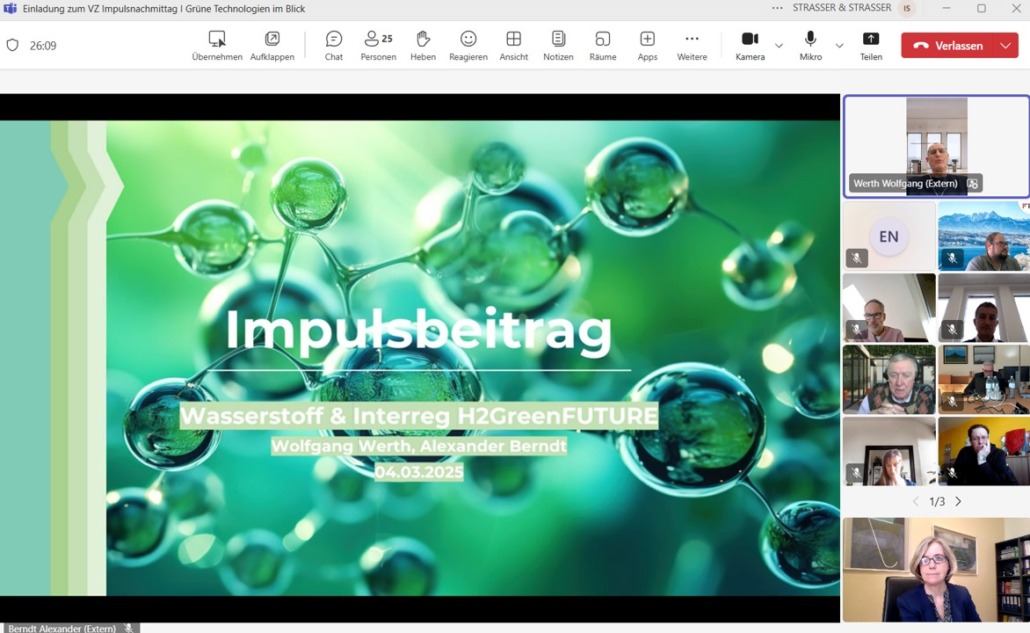Open meeting Notizen
The width and height of the screenshot is (1030, 633).
[558, 45]
